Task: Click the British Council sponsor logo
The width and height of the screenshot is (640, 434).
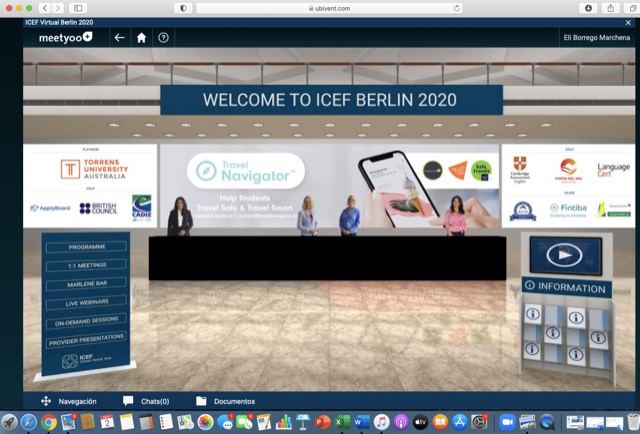Action: point(98,208)
